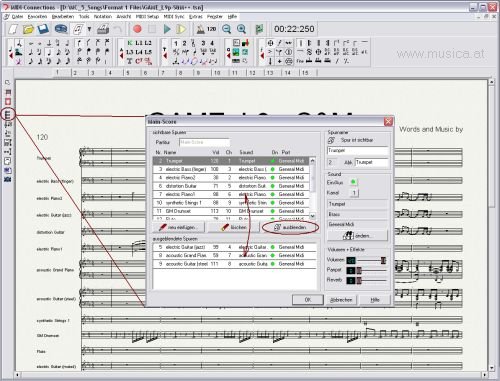This screenshot has width=500, height=381.
Task: Save the song with the floppy disk icon
Action: (43, 29)
